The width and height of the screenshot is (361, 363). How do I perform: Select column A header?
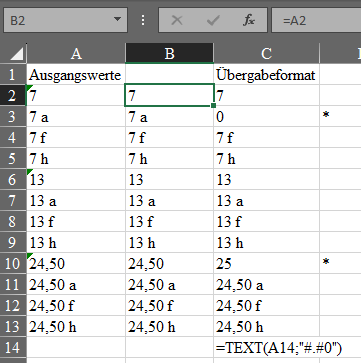point(76,53)
